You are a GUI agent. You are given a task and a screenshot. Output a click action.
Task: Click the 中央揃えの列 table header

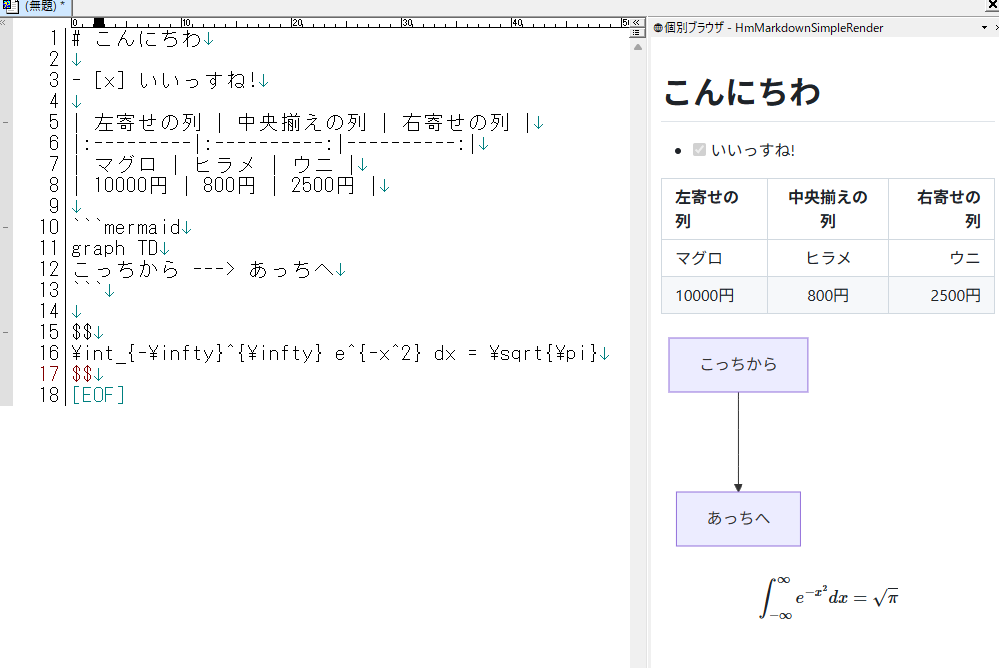pos(828,209)
